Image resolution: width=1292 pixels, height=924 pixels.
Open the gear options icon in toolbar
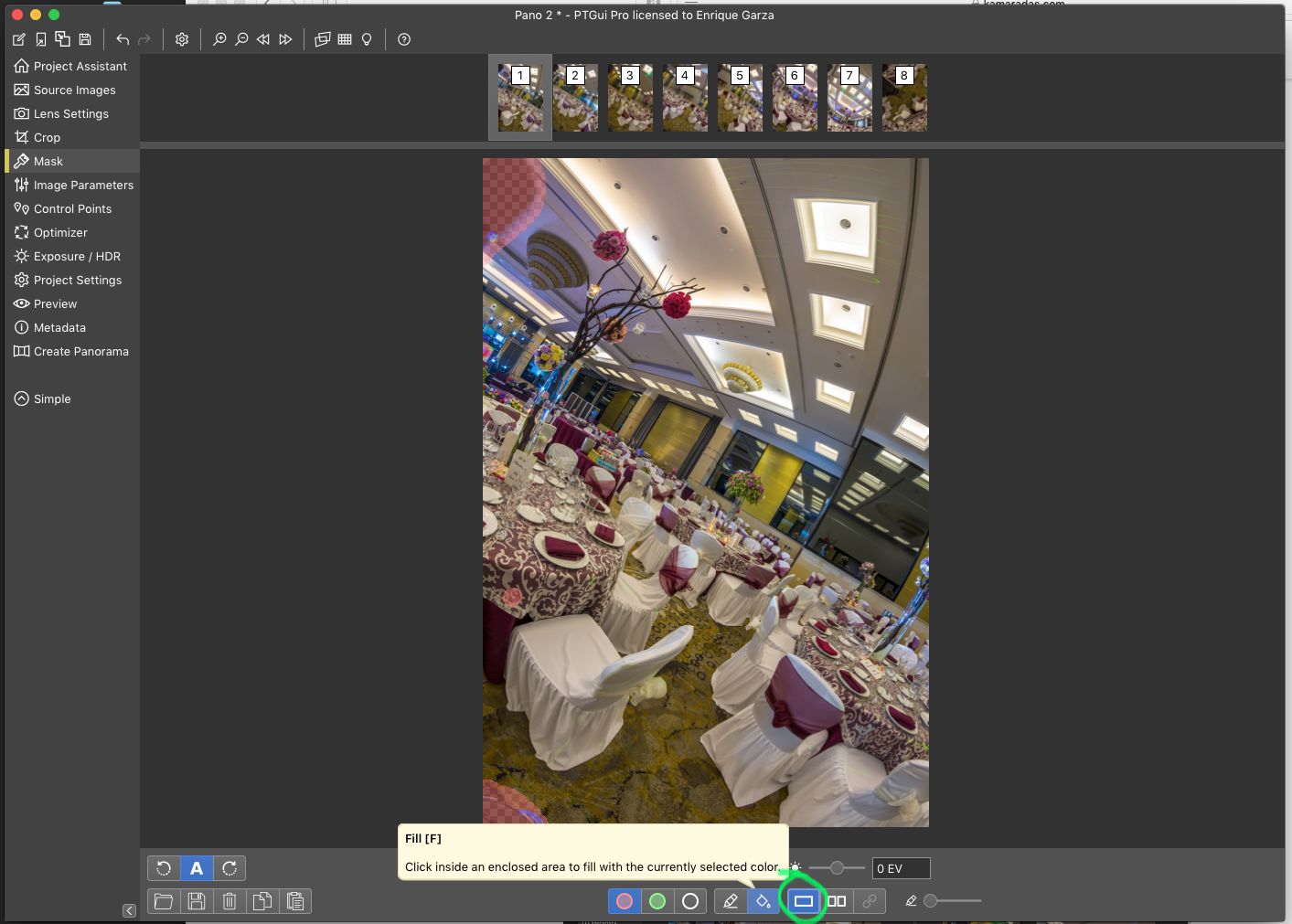point(182,39)
